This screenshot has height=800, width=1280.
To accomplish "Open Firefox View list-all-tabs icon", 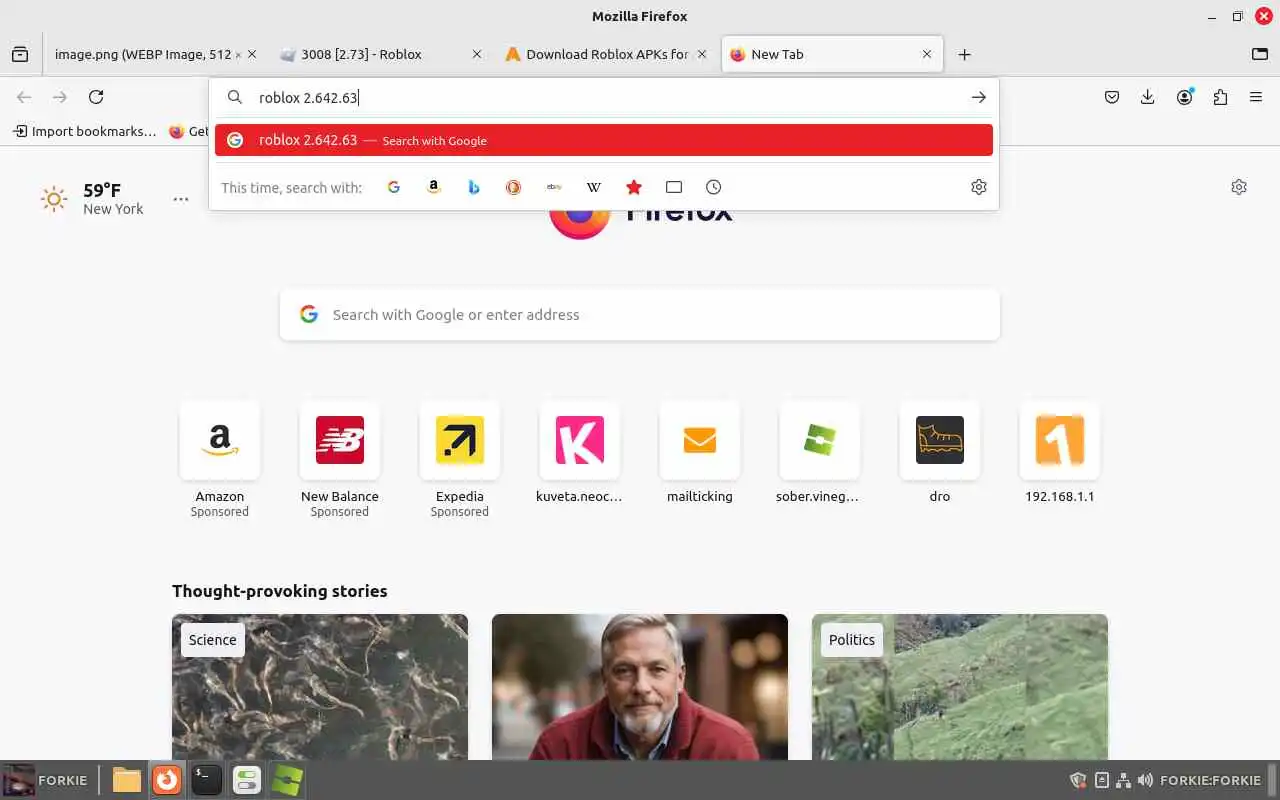I will tap(20, 55).
